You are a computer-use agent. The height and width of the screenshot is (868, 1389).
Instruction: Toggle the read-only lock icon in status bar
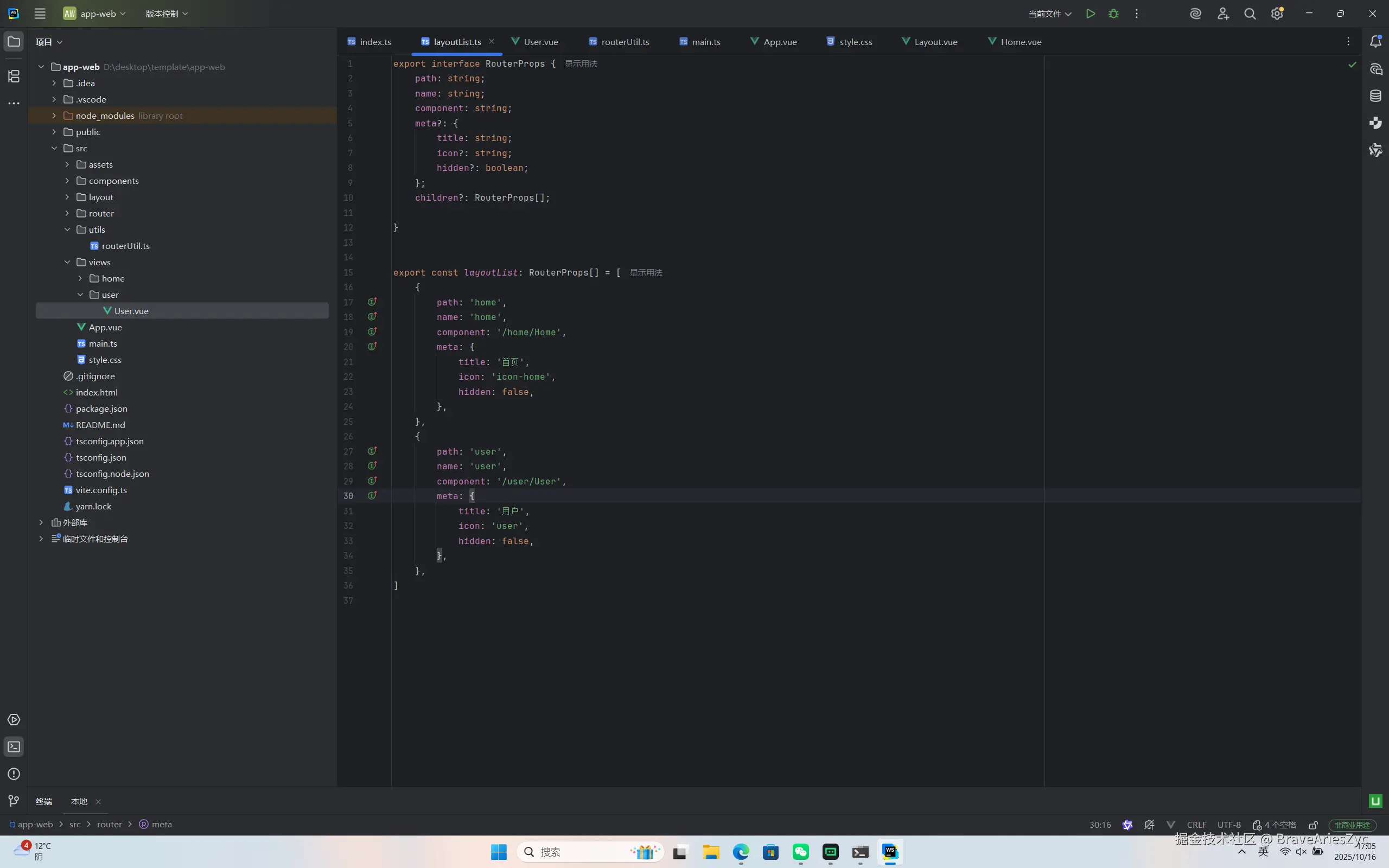point(1313,825)
